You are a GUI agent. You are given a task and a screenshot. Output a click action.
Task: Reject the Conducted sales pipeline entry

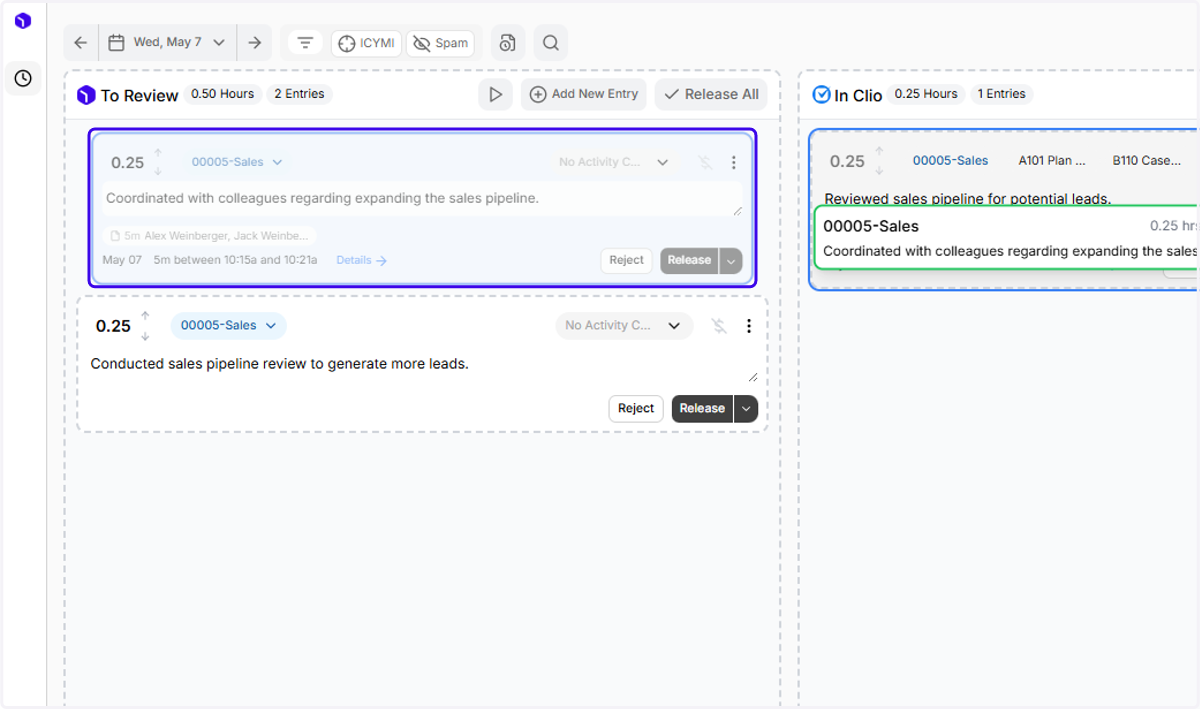tap(636, 408)
